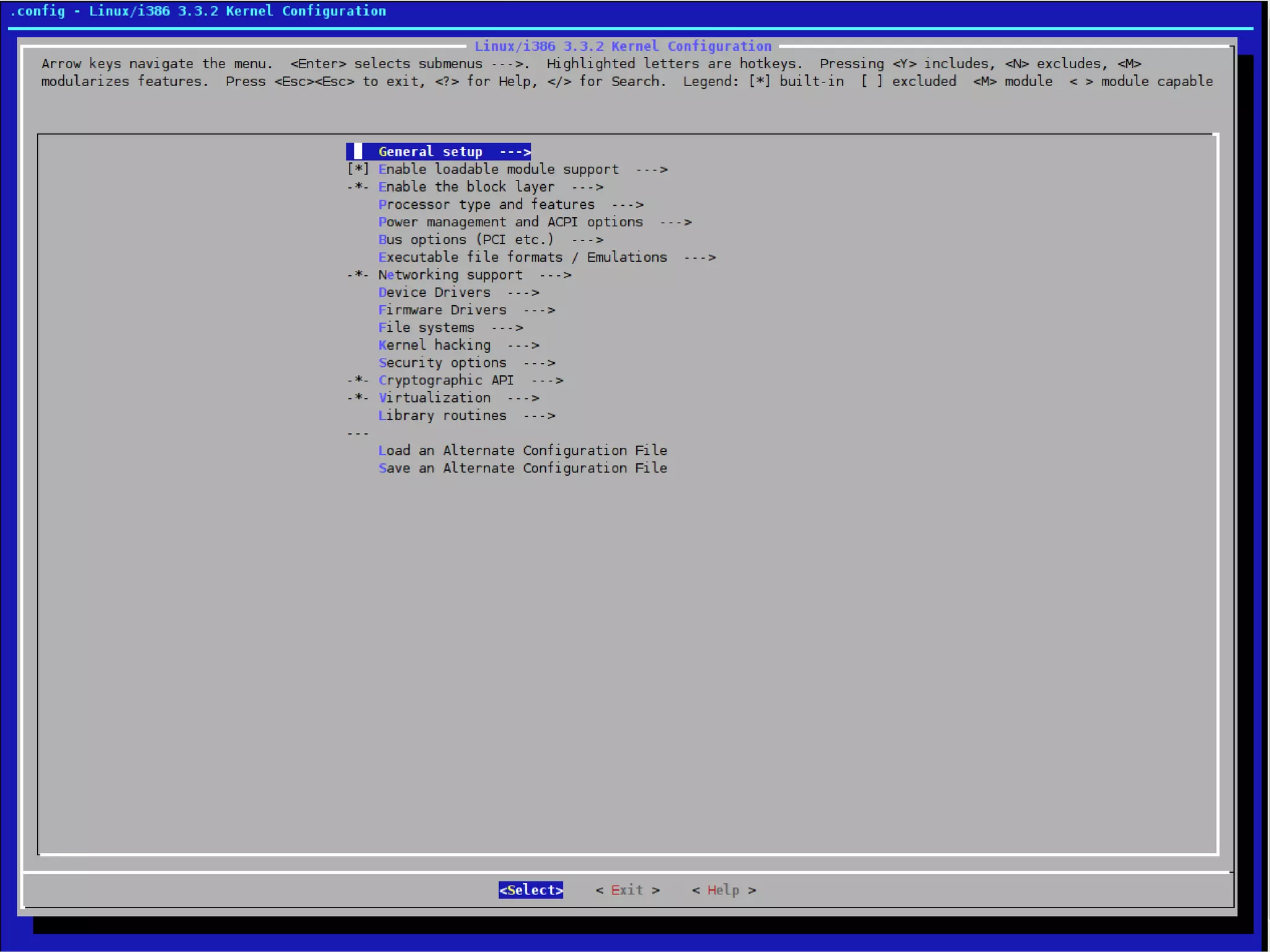Open the Device Drivers submenu

459,292
